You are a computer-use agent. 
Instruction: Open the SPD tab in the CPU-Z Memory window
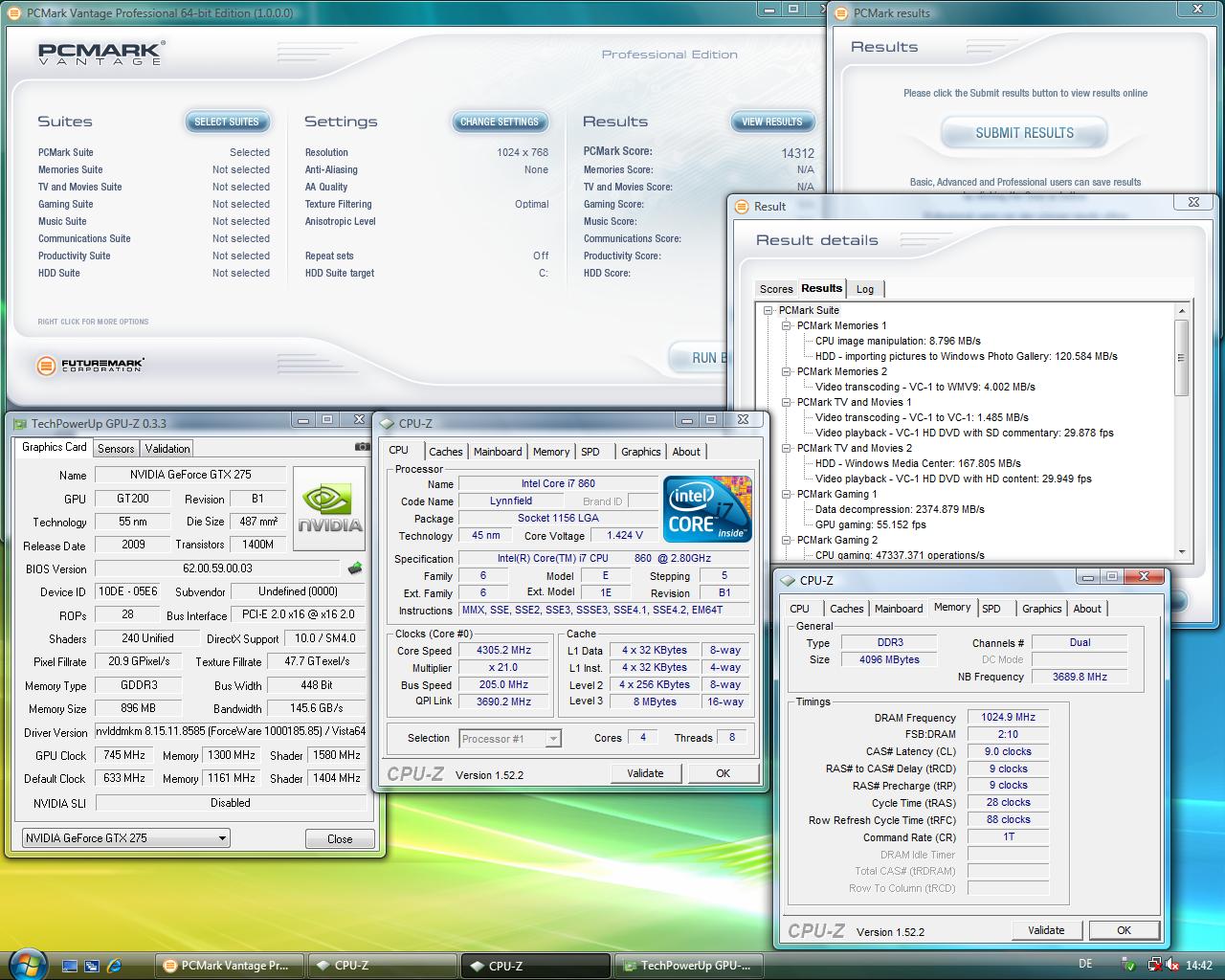point(991,609)
